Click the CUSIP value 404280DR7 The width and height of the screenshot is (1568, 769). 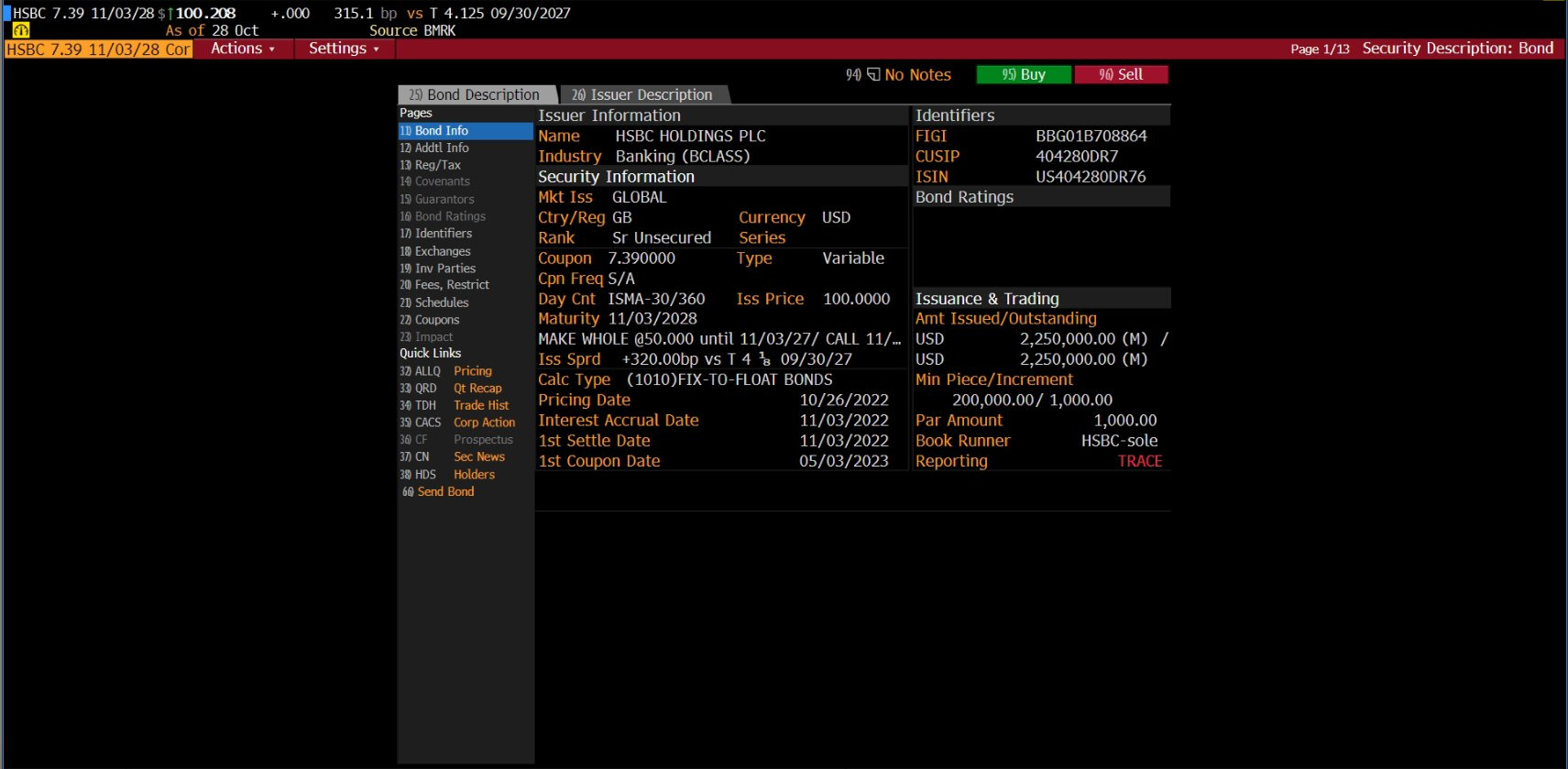point(1077,157)
